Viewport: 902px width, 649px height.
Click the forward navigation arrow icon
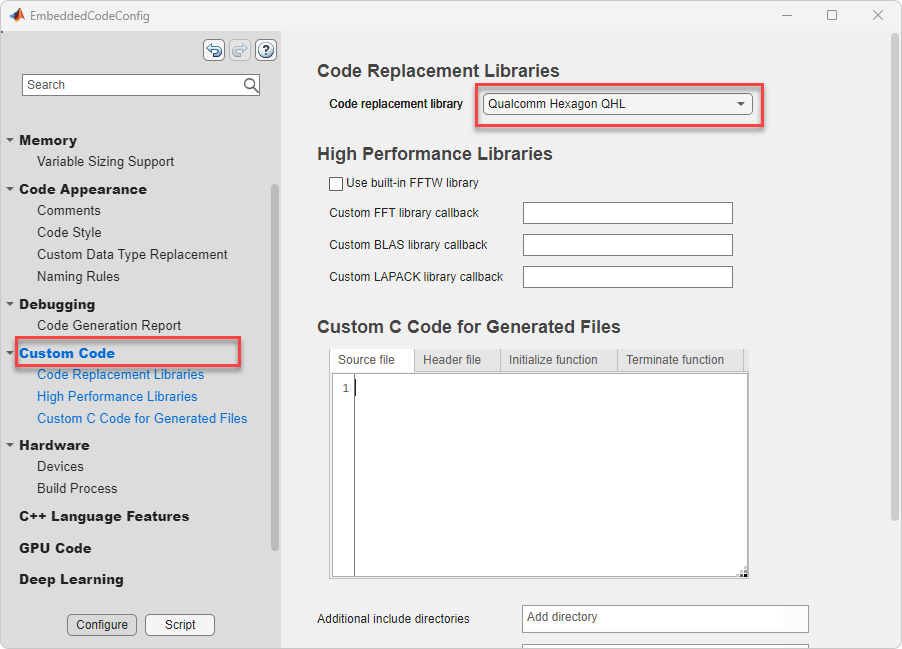coord(240,50)
